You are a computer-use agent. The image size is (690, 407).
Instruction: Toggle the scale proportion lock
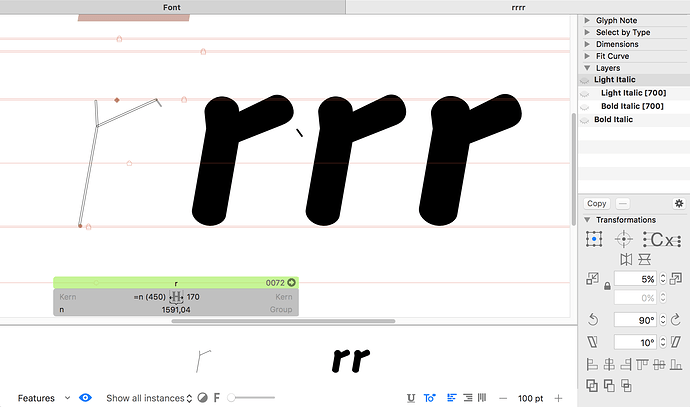tap(607, 286)
